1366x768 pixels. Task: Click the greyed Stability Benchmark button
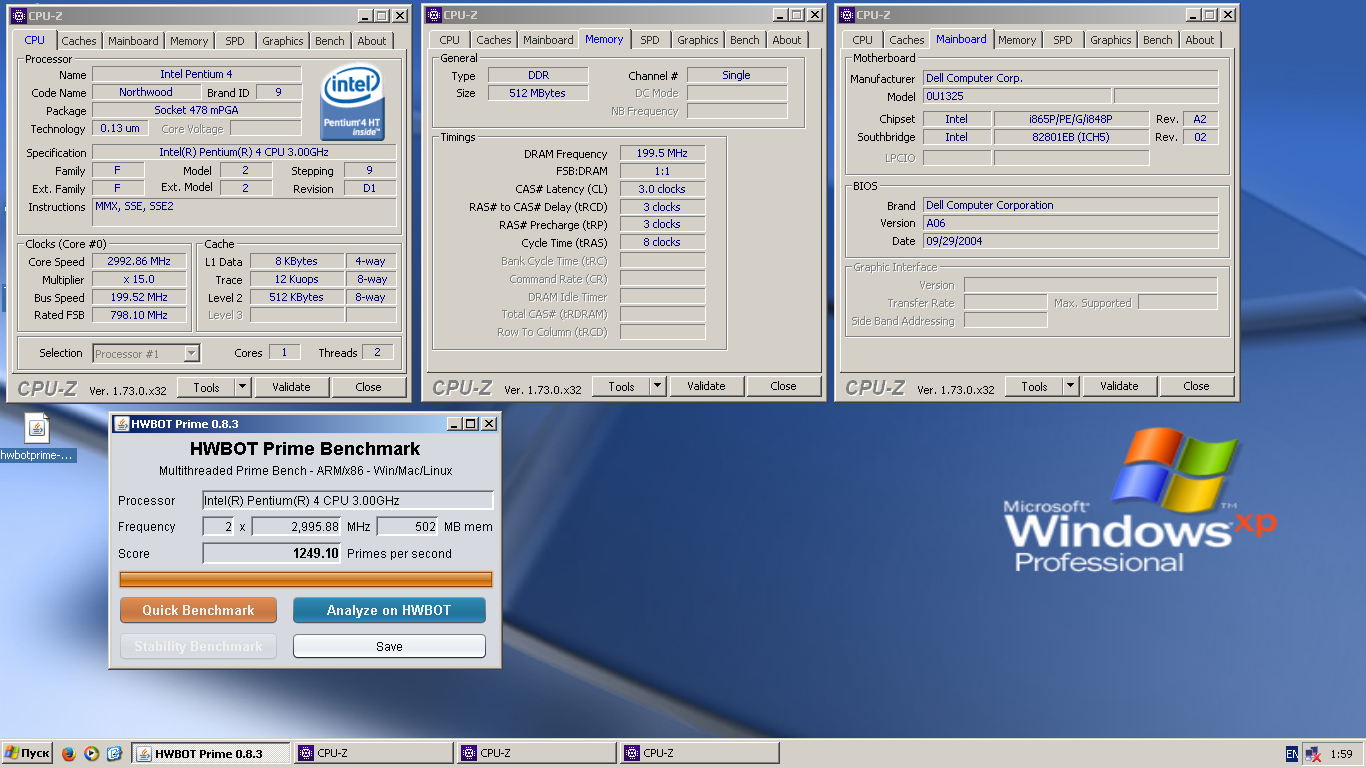tap(198, 646)
